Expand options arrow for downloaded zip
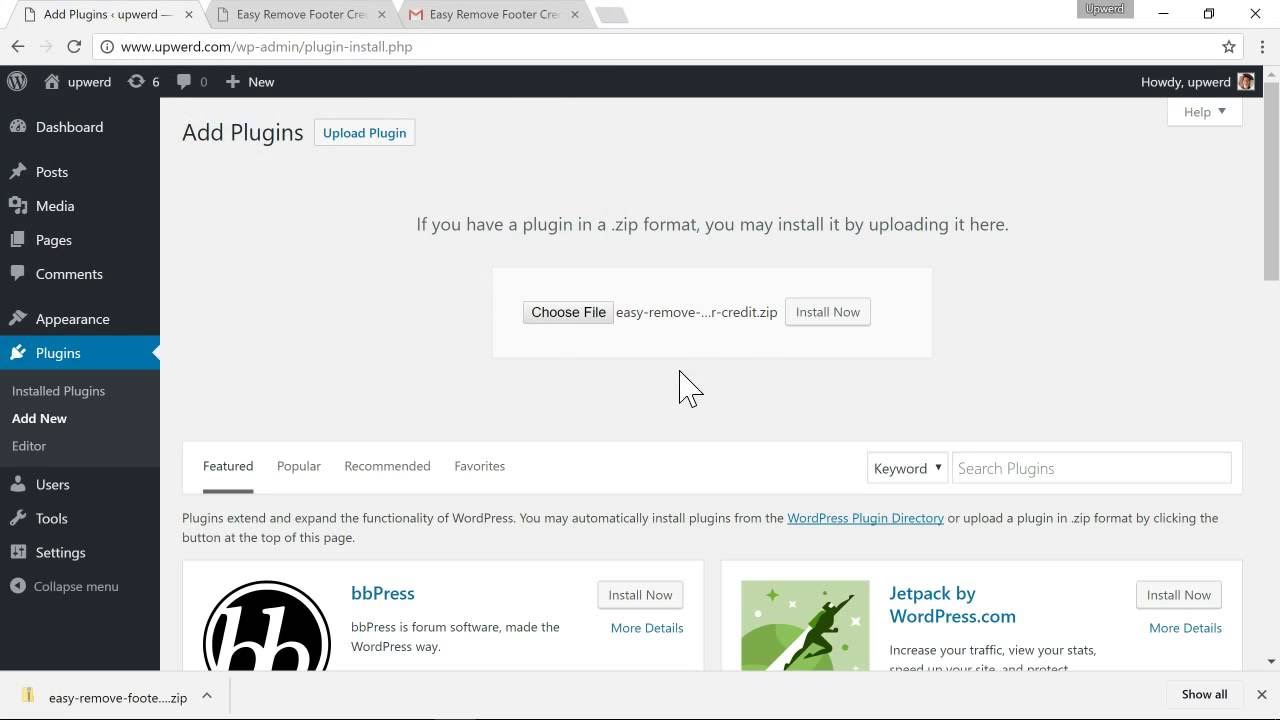Image resolution: width=1280 pixels, height=720 pixels. [207, 695]
